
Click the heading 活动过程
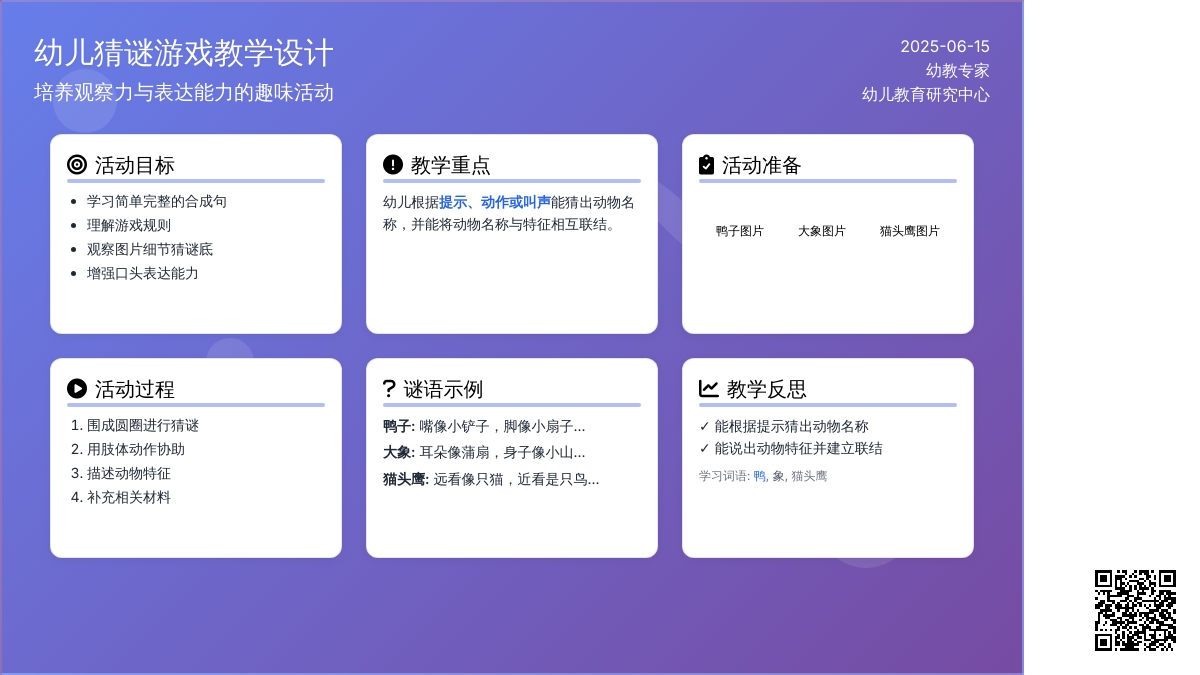coord(135,389)
